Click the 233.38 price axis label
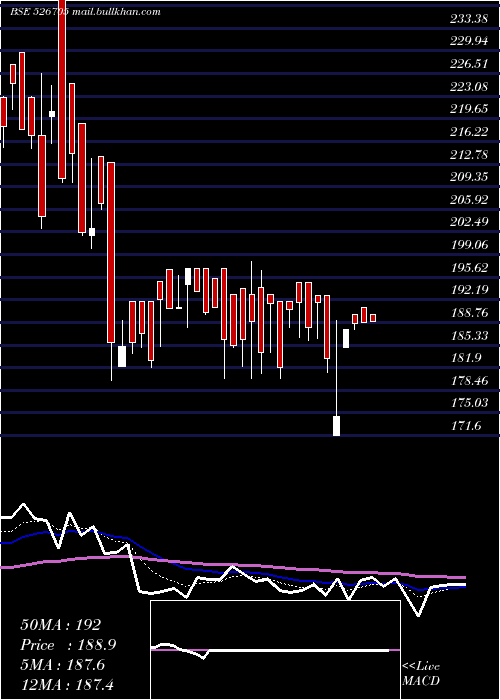500x700 pixels. (470, 19)
